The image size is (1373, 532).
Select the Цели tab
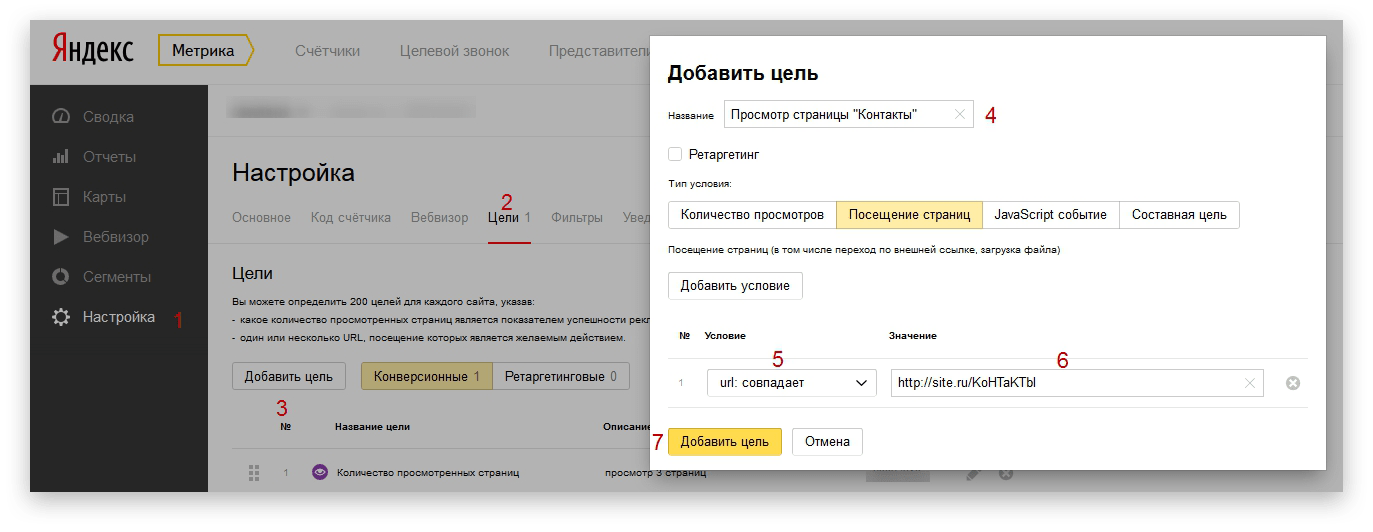click(509, 217)
